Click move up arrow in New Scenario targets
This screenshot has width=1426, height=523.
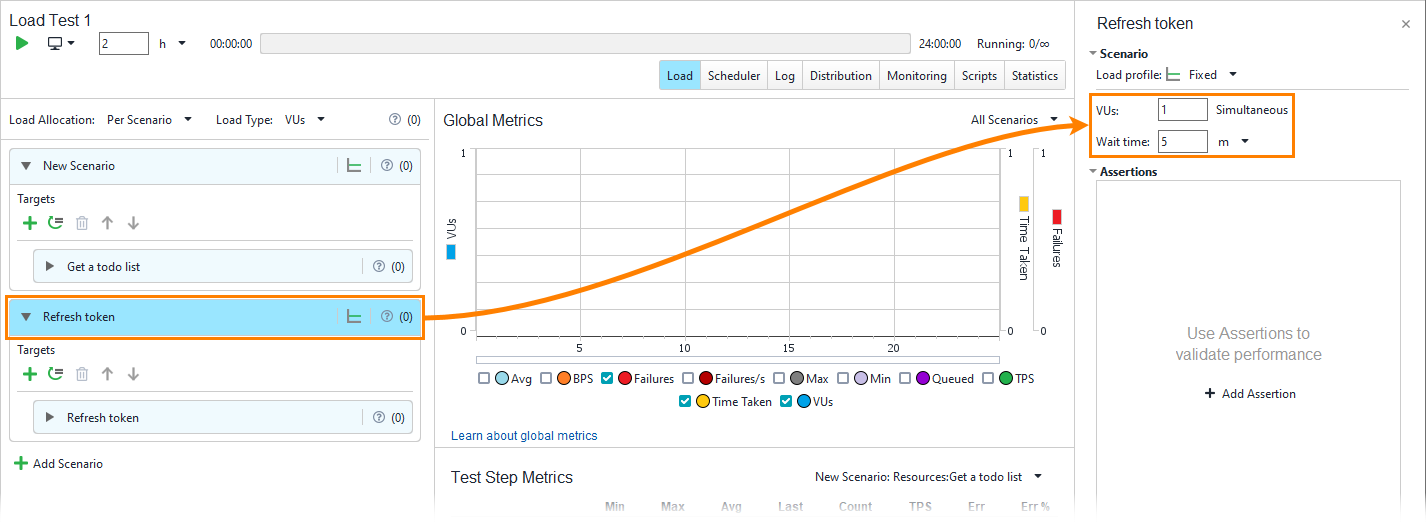[108, 222]
